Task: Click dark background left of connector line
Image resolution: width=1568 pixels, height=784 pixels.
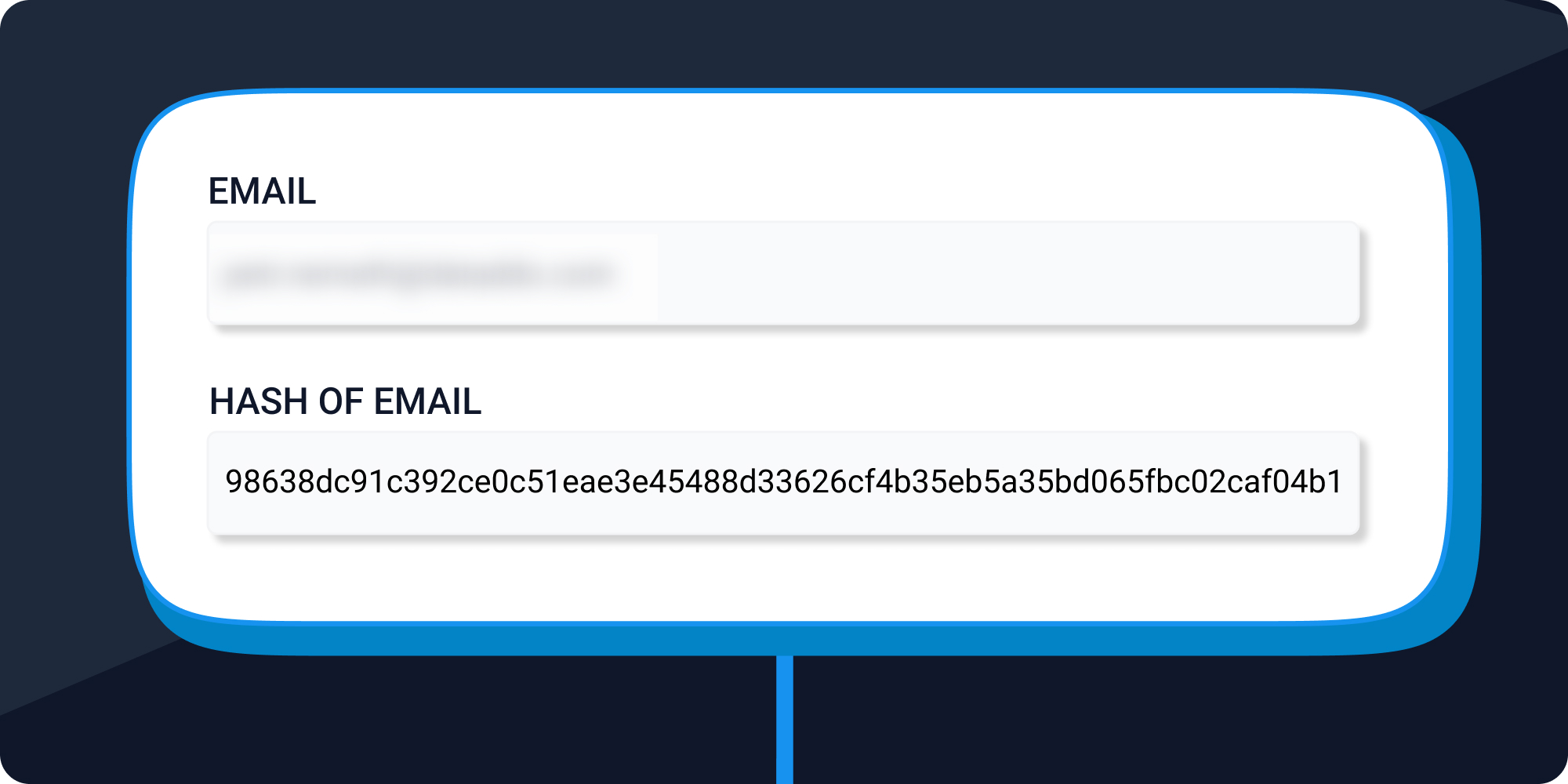Action: (470, 721)
